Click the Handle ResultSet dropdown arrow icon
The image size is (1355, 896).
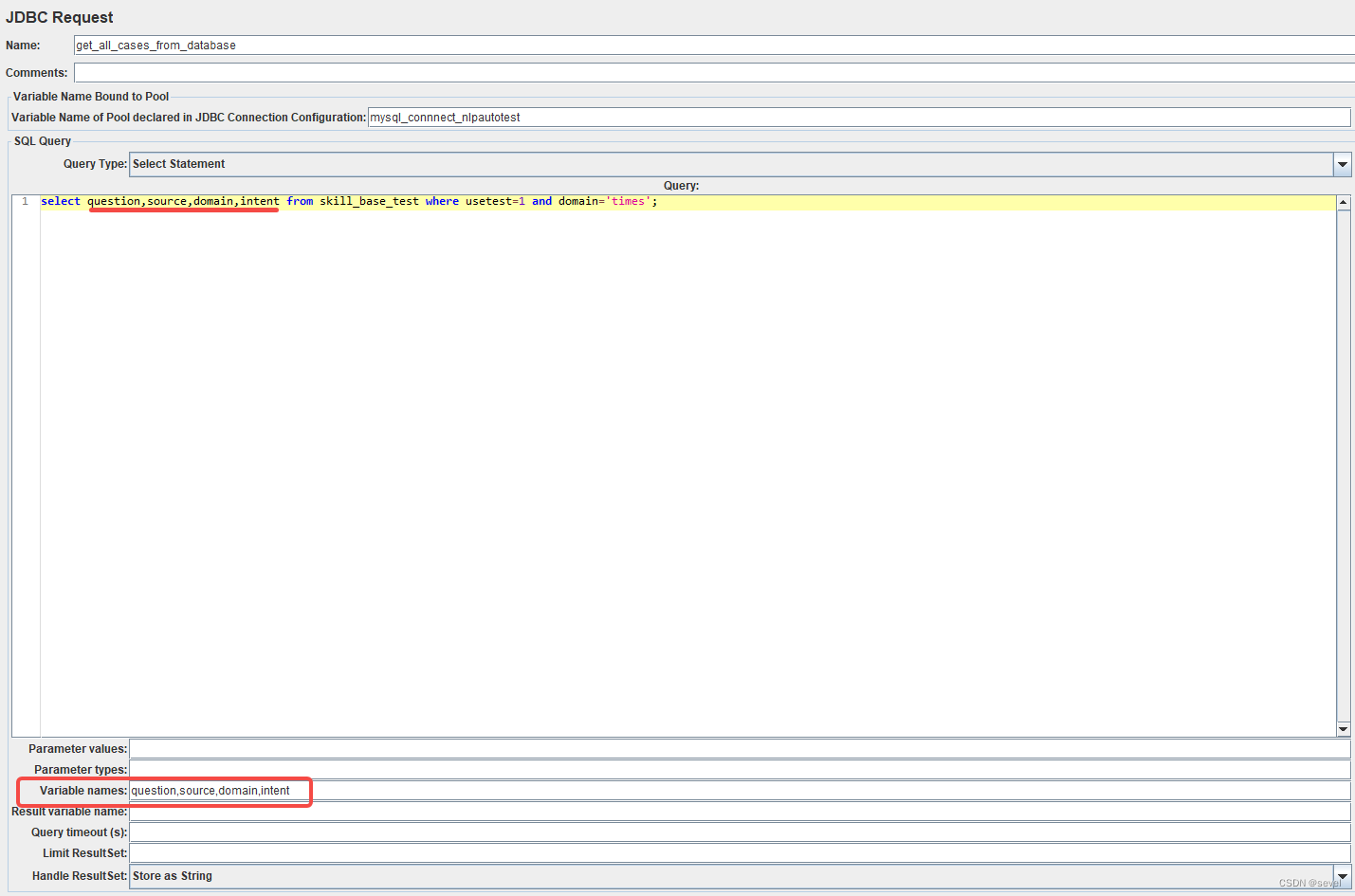[1343, 875]
